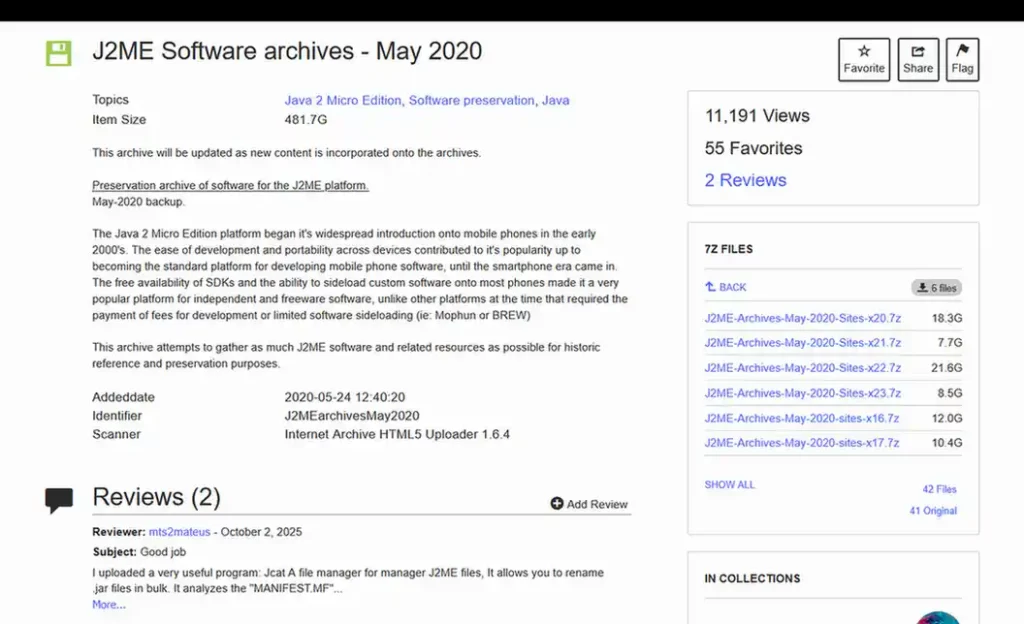Click the Share button

[x=918, y=59]
